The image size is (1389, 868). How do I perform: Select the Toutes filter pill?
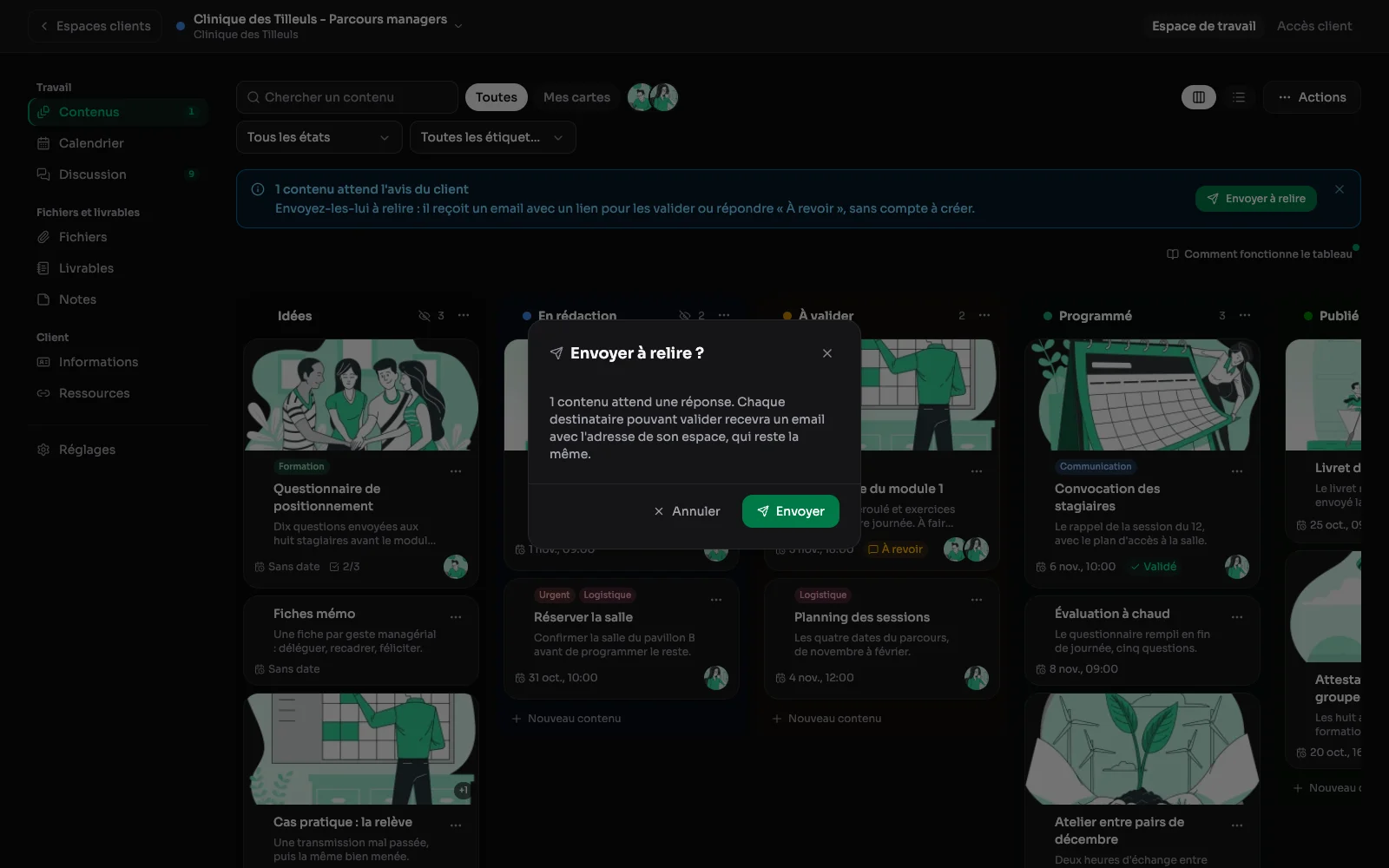pos(496,97)
